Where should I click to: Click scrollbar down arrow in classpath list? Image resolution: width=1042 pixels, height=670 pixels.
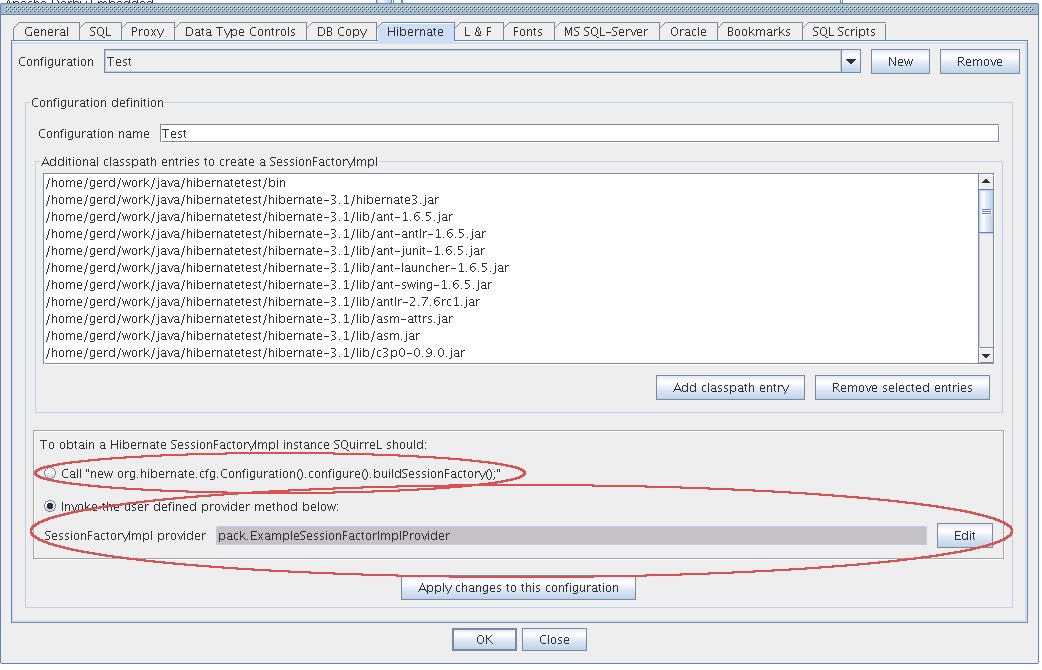pyautogui.click(x=985, y=355)
